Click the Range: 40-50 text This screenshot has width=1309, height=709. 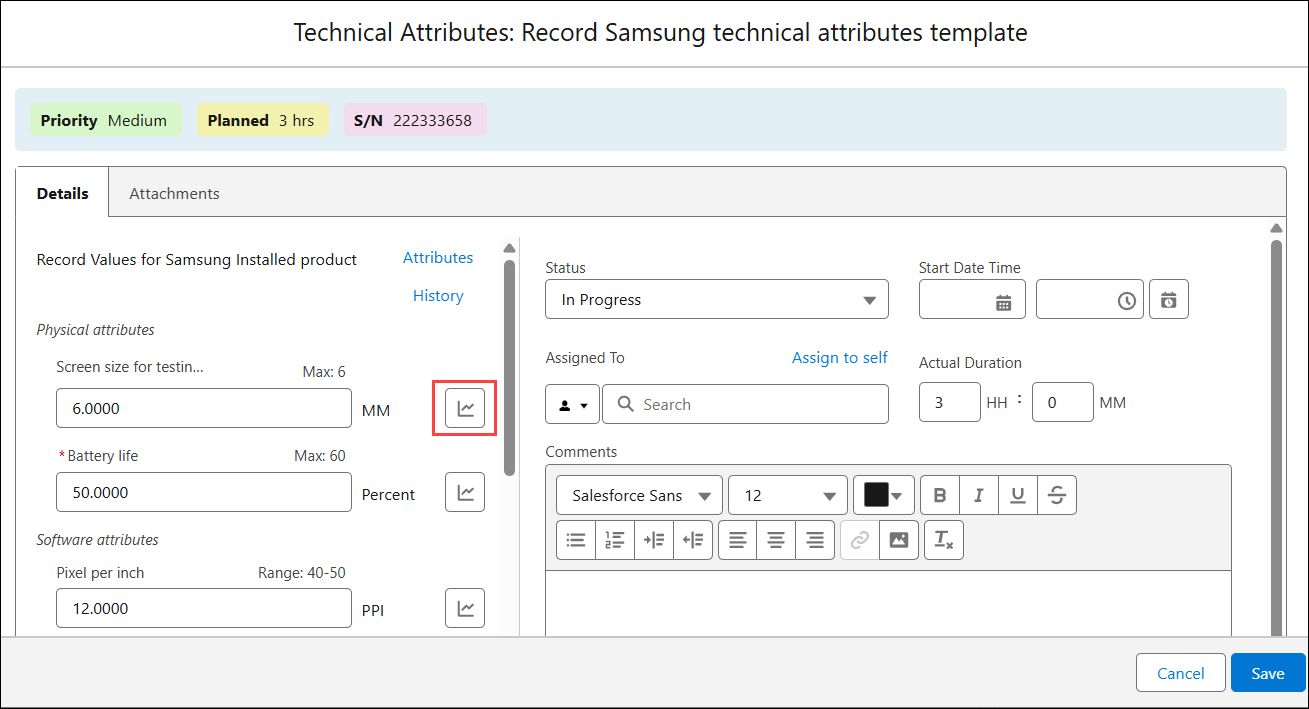pos(302,573)
